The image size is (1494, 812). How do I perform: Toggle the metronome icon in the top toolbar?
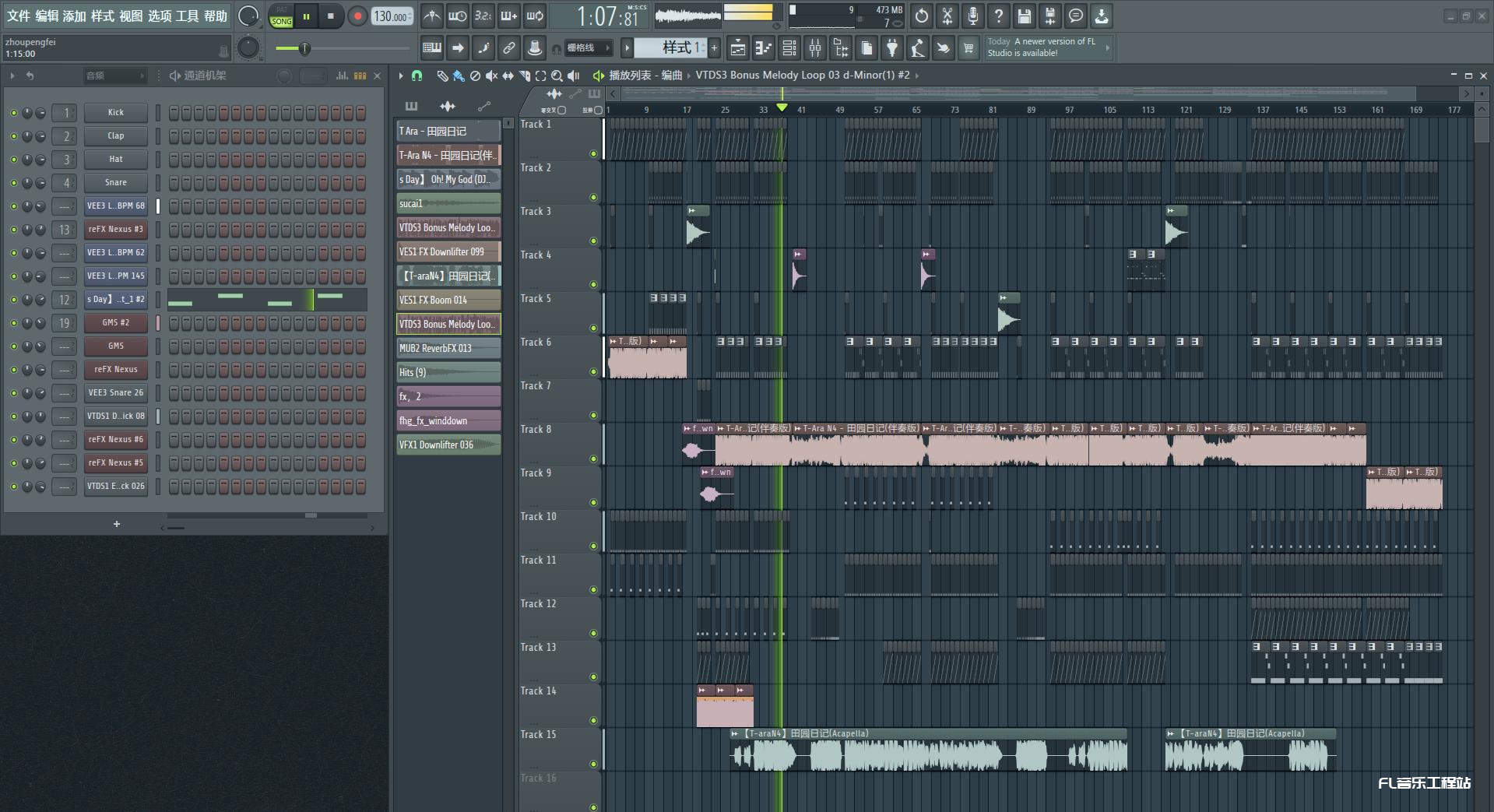coord(432,16)
